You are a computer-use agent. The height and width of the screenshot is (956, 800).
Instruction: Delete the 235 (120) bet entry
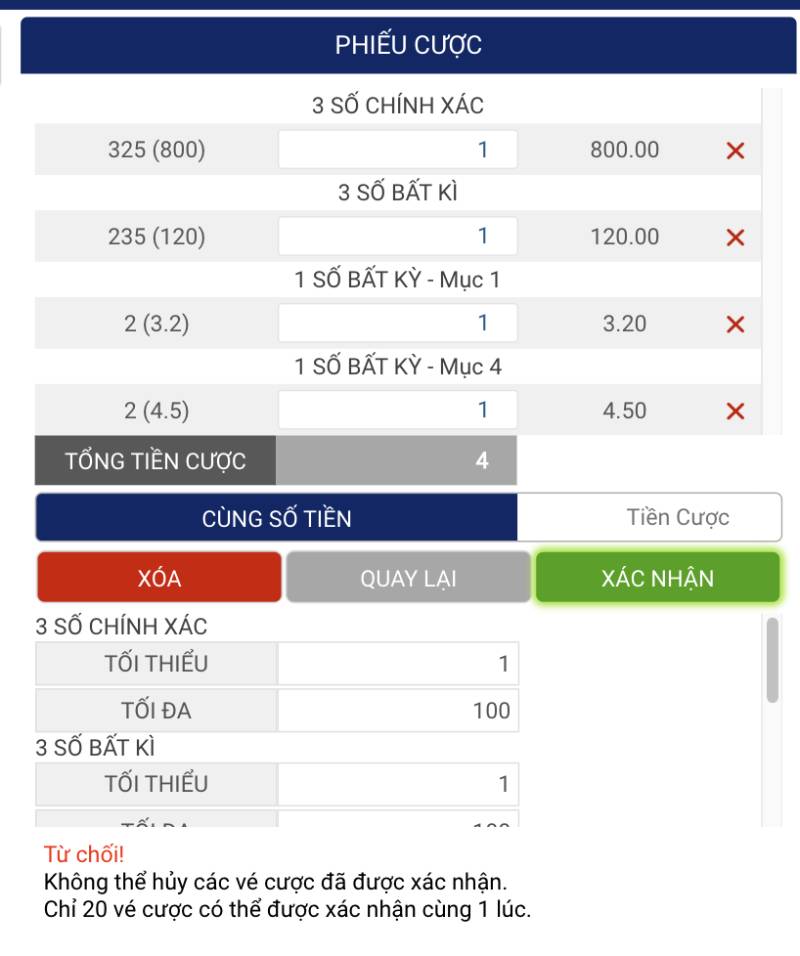coord(735,238)
